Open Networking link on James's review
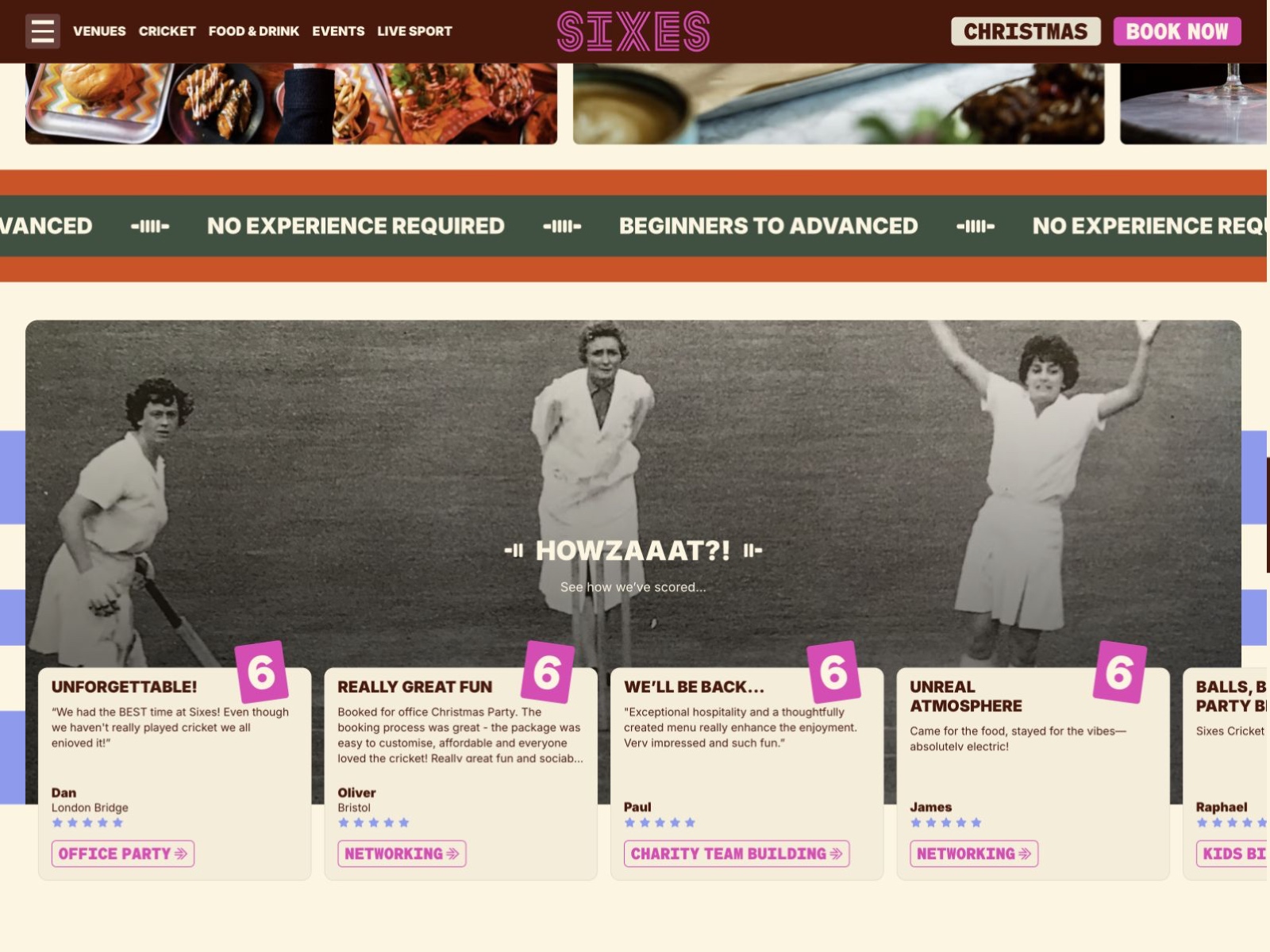The width and height of the screenshot is (1270, 952). tap(974, 854)
